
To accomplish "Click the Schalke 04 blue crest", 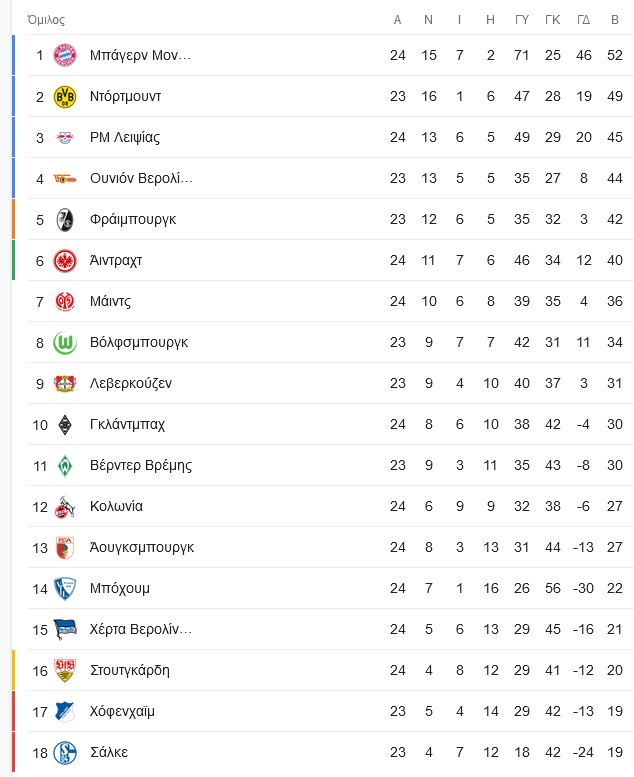I will 65,753.
